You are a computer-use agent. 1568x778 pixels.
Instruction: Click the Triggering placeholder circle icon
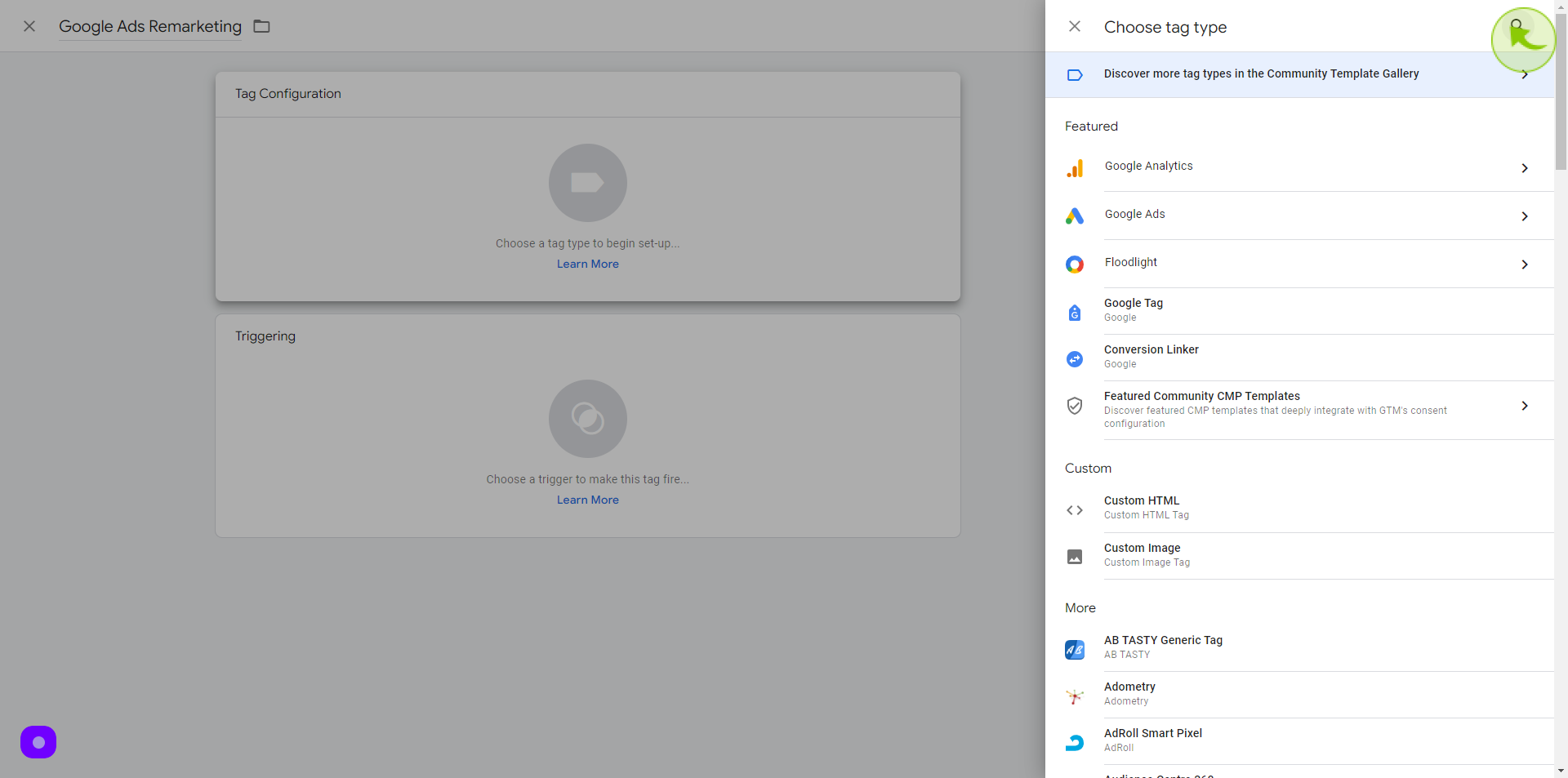(x=588, y=419)
